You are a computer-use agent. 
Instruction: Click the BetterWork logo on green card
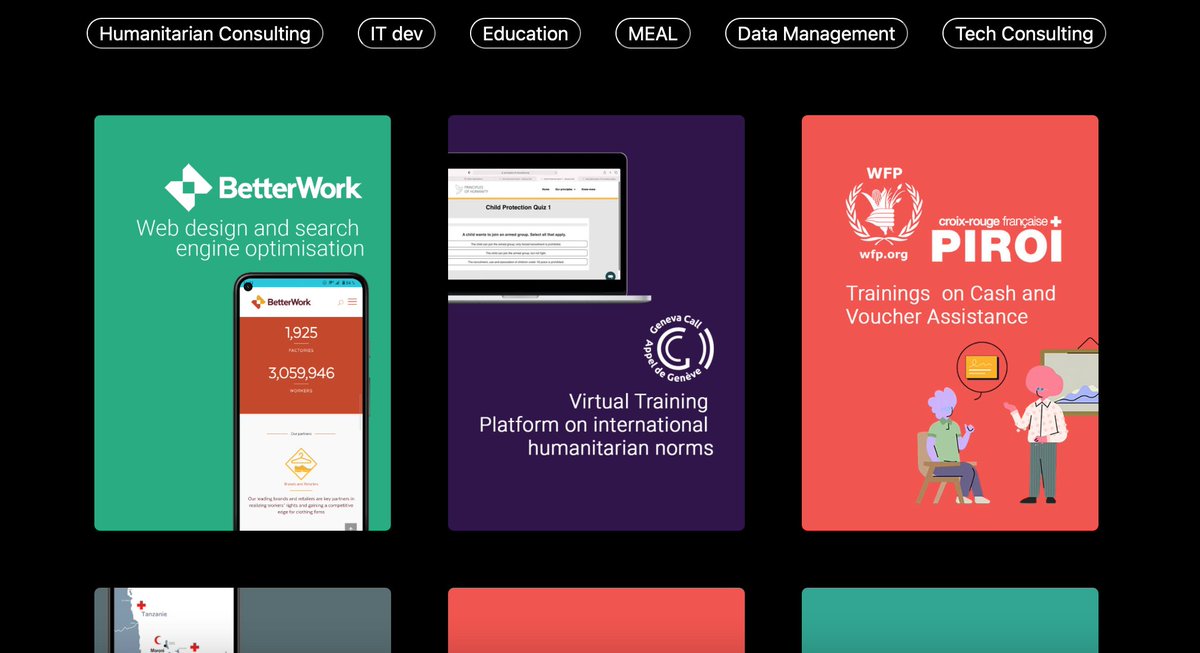tap(263, 187)
